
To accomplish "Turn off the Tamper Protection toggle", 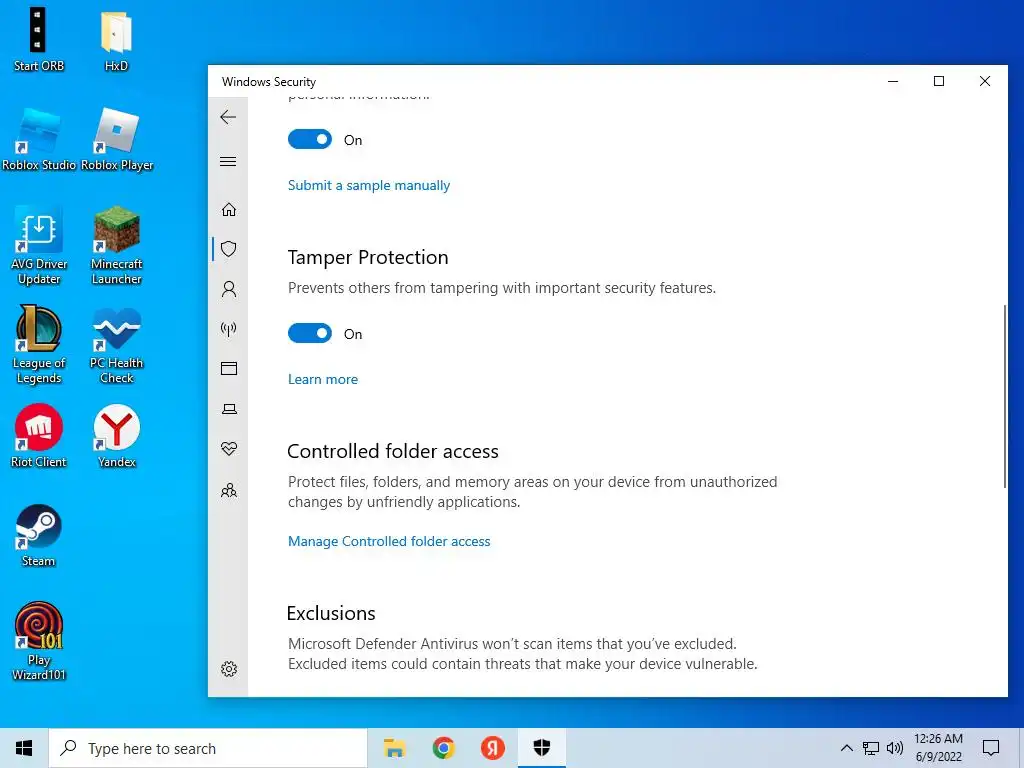I will [310, 333].
